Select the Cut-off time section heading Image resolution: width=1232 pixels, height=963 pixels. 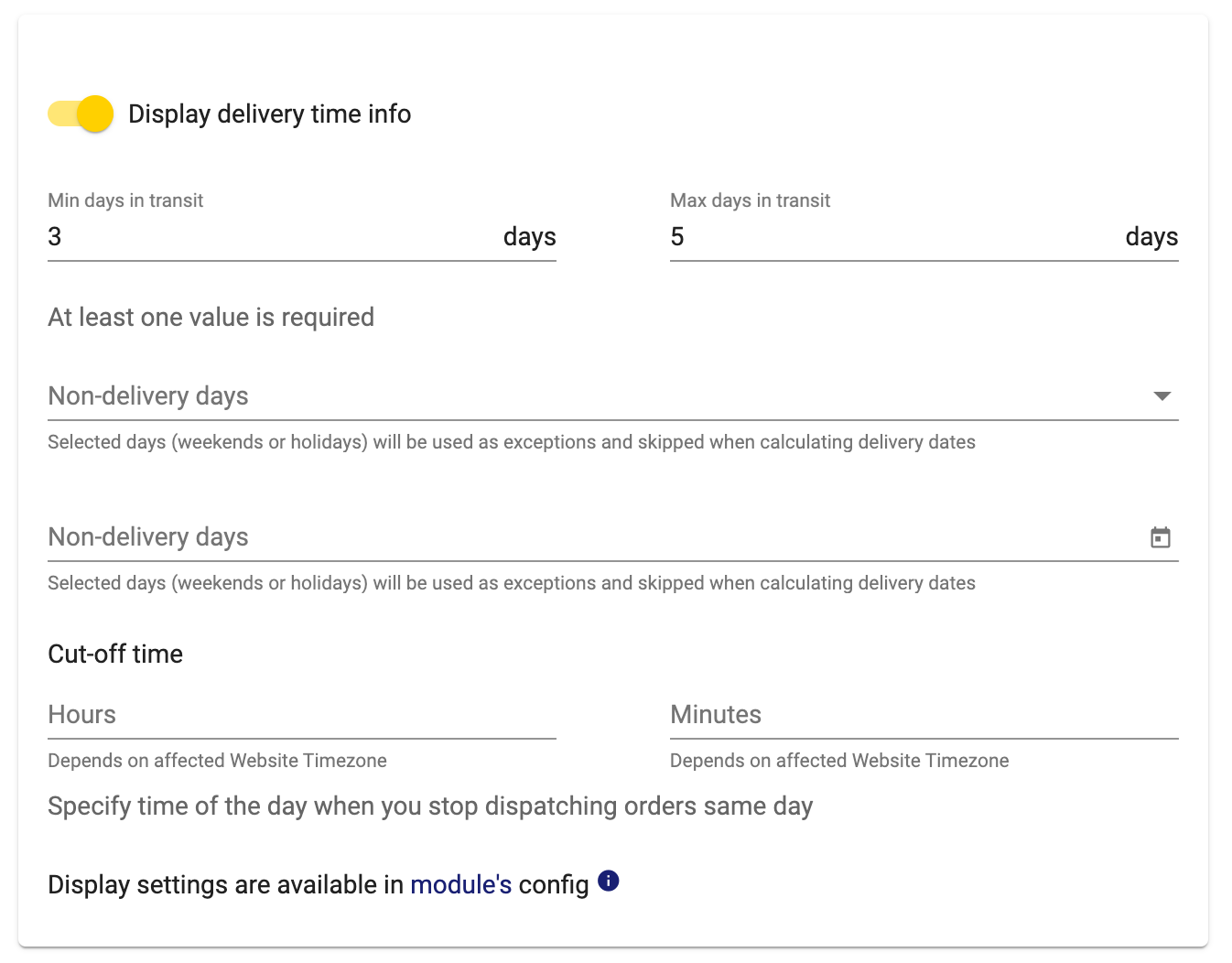tap(115, 654)
